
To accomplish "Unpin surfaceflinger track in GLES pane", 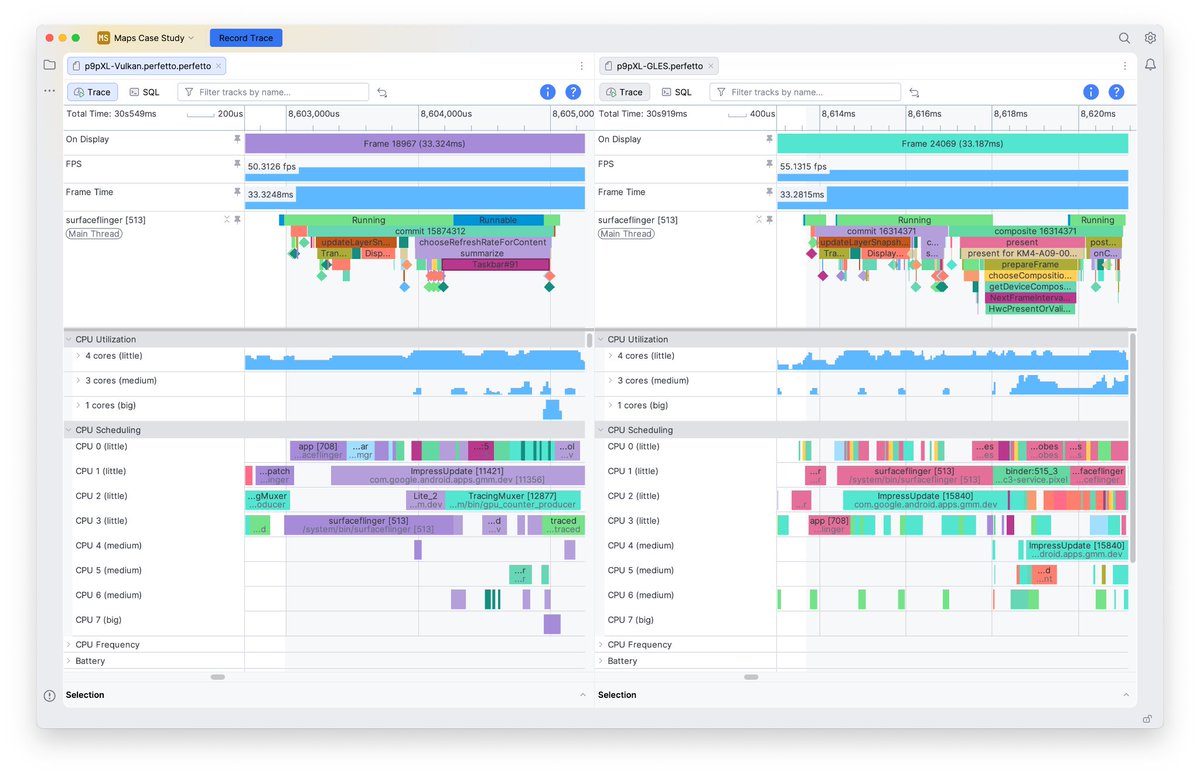I will coord(769,219).
